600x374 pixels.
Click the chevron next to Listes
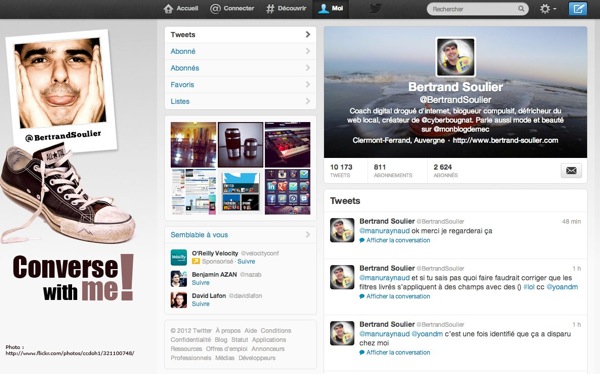[x=308, y=101]
